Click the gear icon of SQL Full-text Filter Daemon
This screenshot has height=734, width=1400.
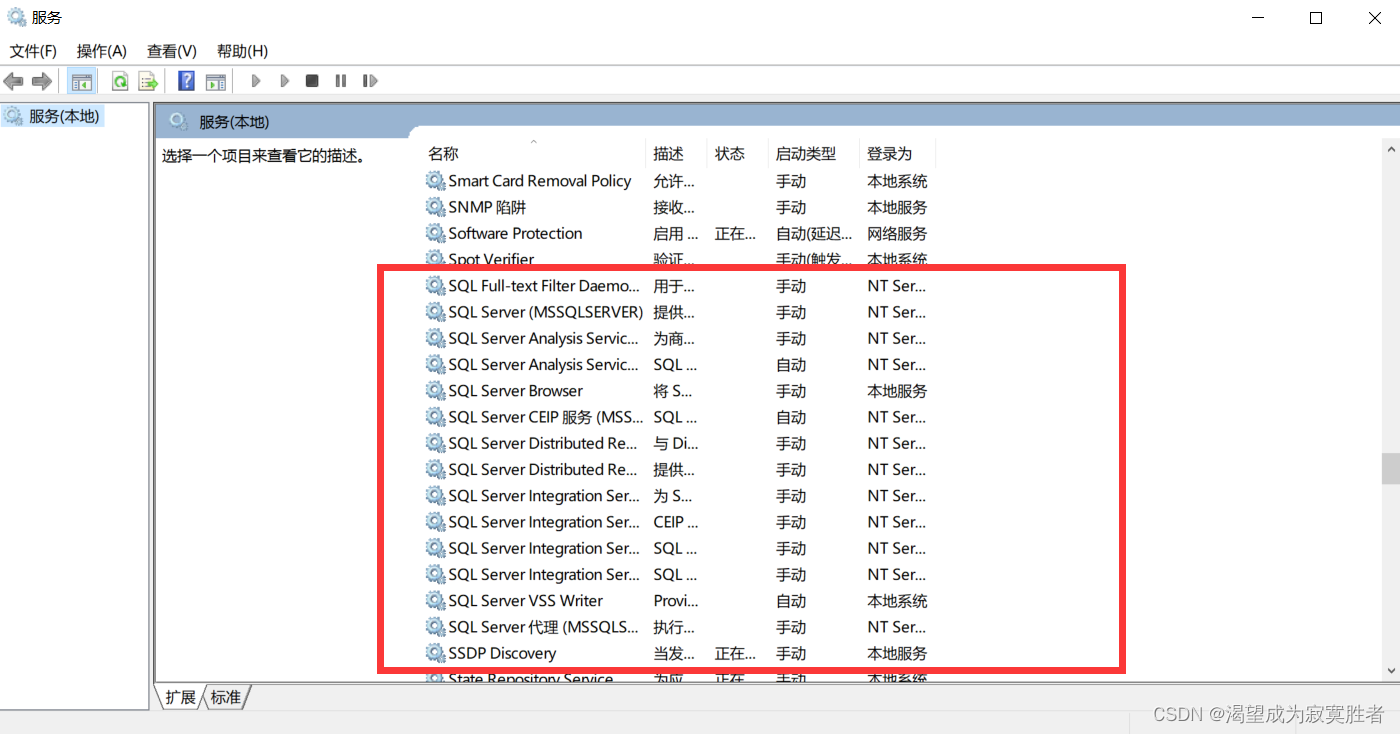pos(435,286)
